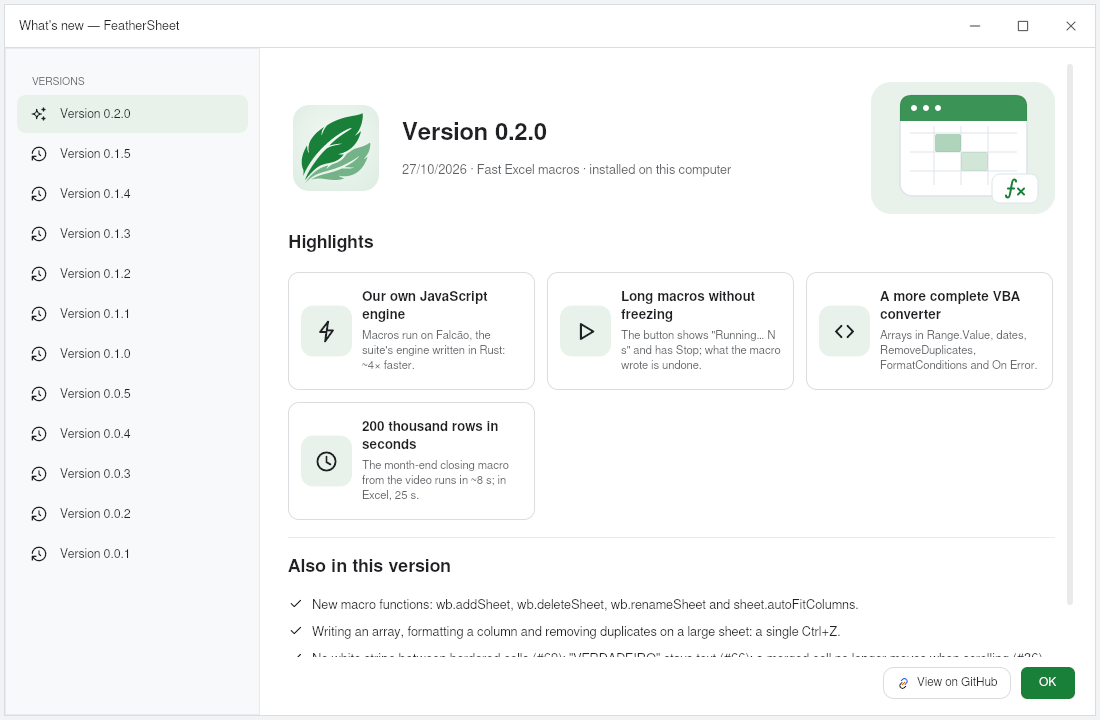The height and width of the screenshot is (720, 1100).
Task: Click history icon beside Version 0.1.0
Action: 39,354
